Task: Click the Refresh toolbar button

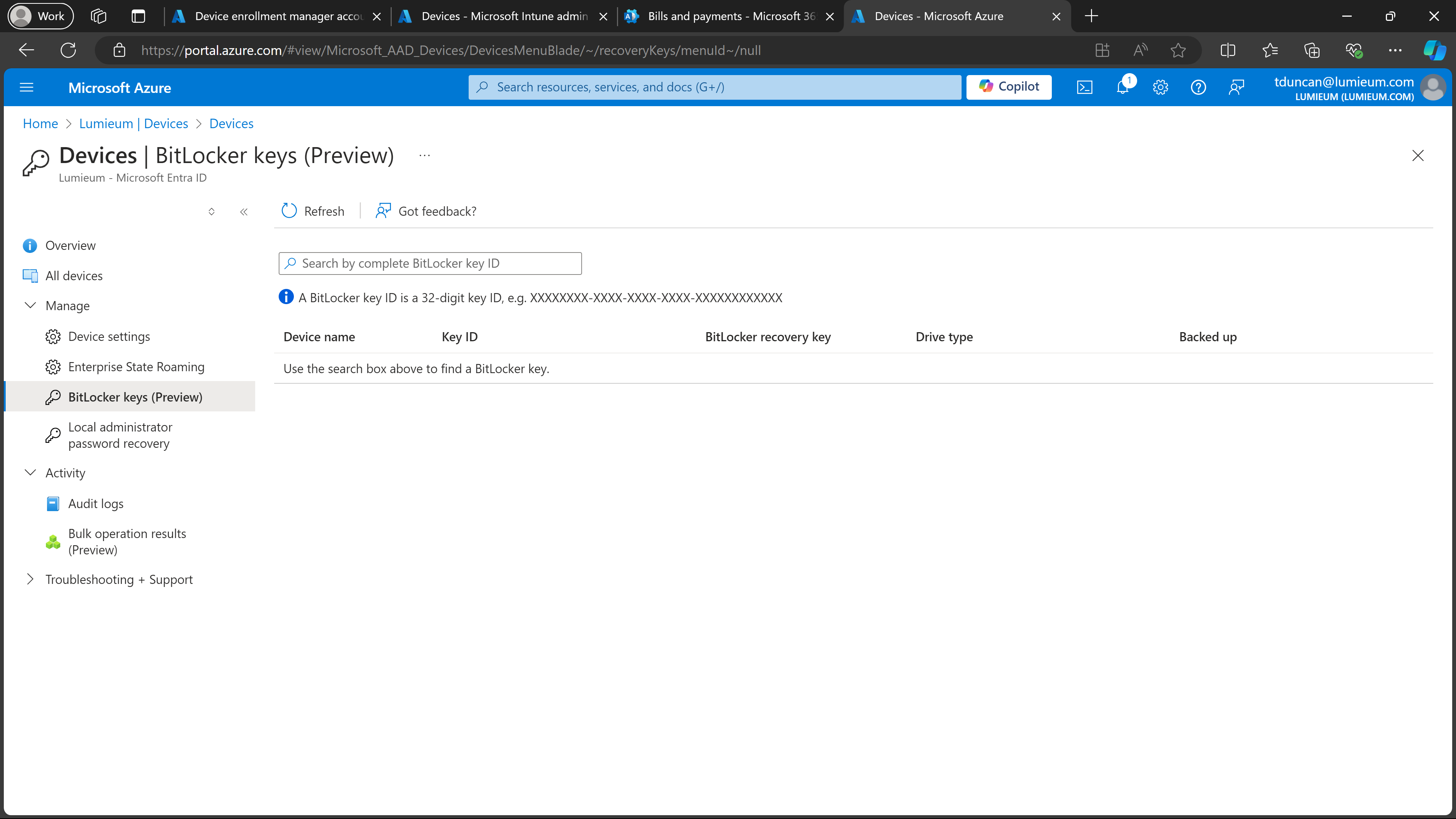Action: pyautogui.click(x=312, y=212)
